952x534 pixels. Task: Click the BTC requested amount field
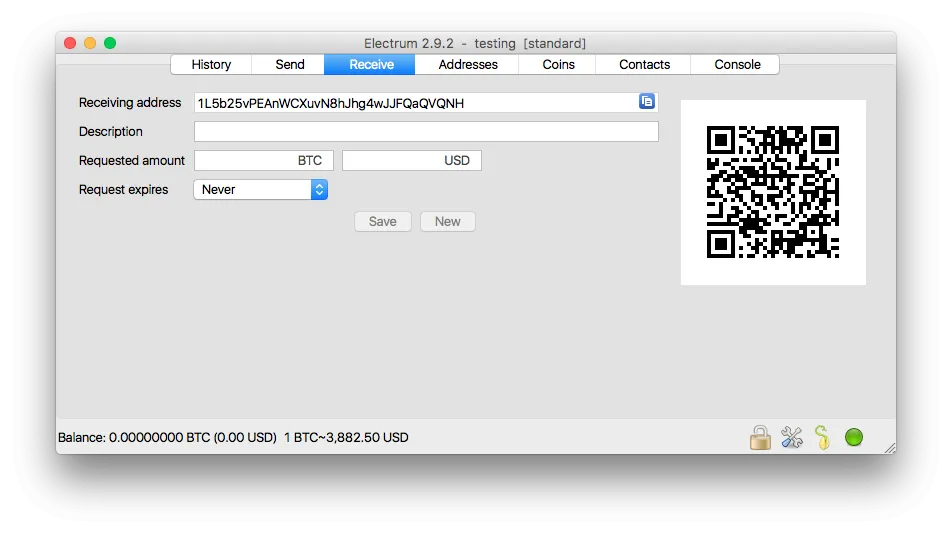click(x=264, y=160)
